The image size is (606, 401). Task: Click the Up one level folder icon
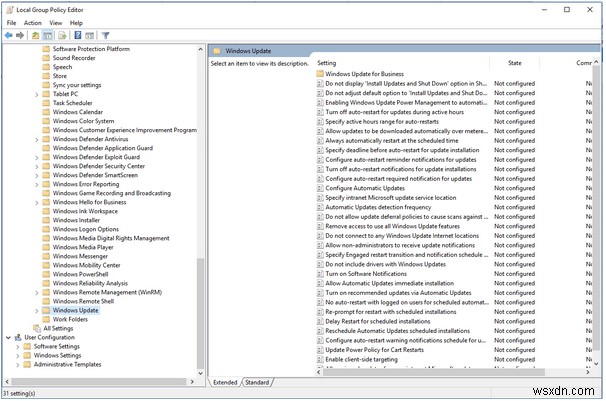(x=36, y=35)
